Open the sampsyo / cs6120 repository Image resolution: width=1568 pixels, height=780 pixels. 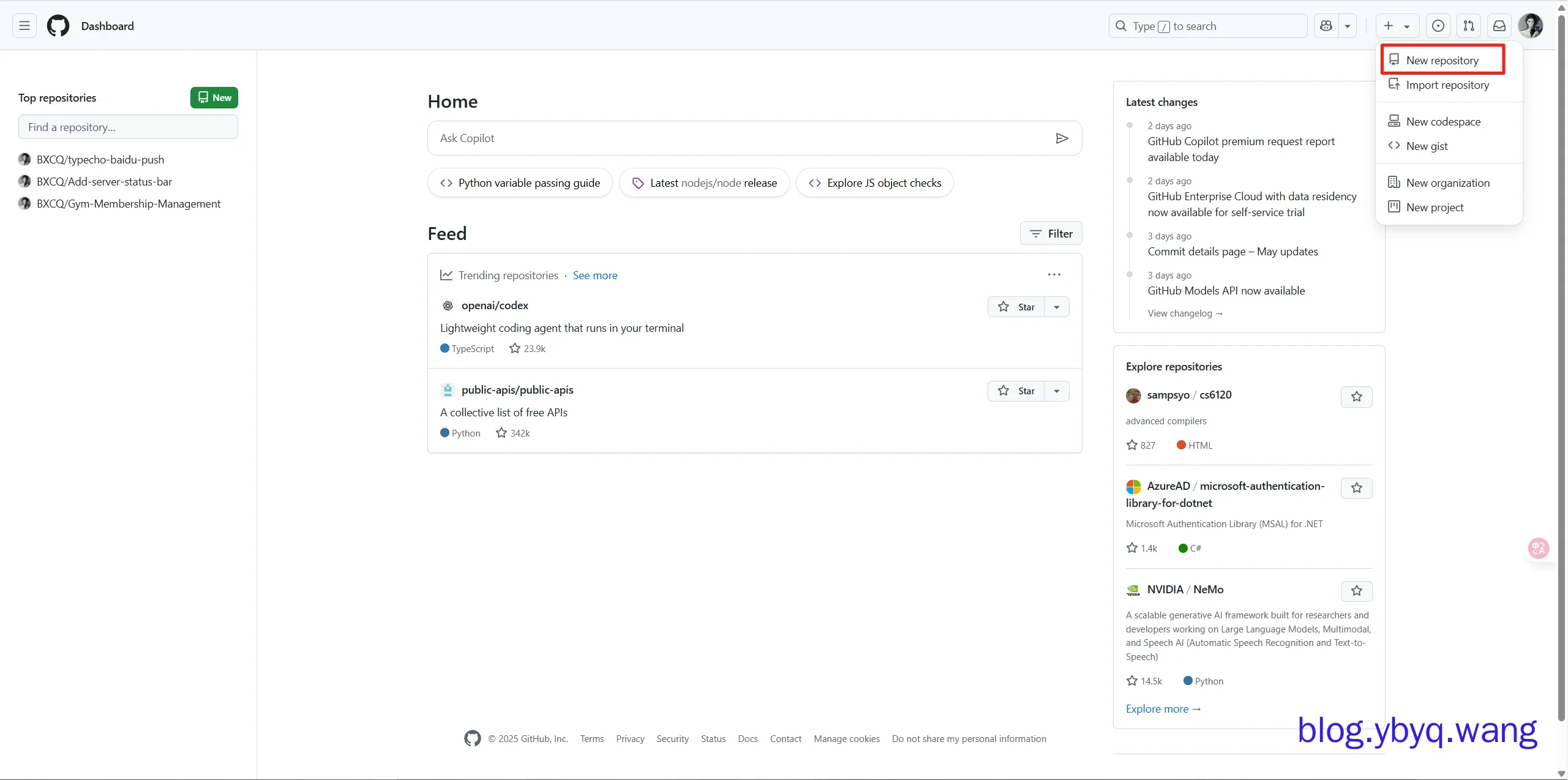tap(1189, 394)
